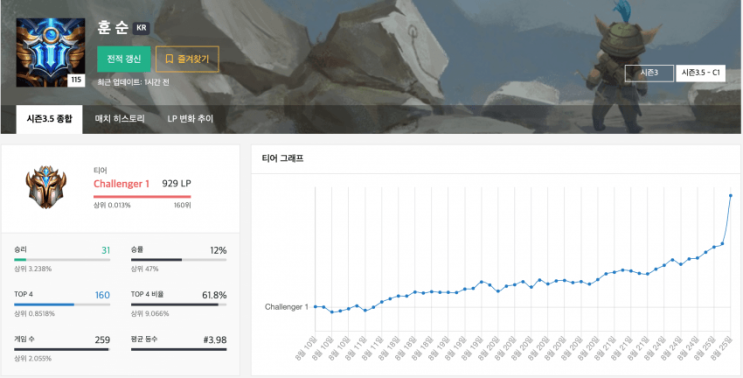Select the 시즌3.5 - C1 season toggle
743x378 pixels.
point(701,73)
